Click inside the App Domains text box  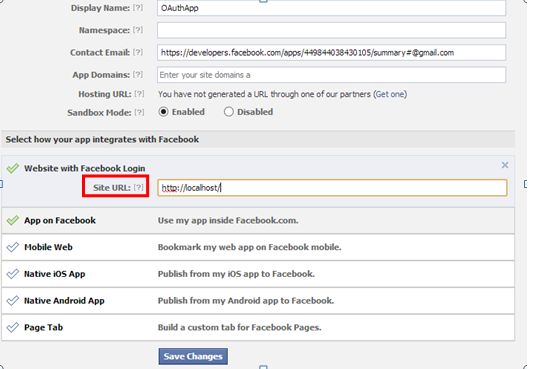[x=331, y=75]
